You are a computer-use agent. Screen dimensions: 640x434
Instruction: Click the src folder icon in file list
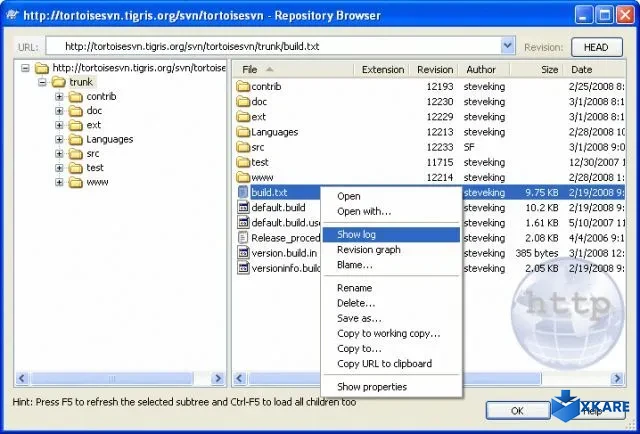[243, 147]
